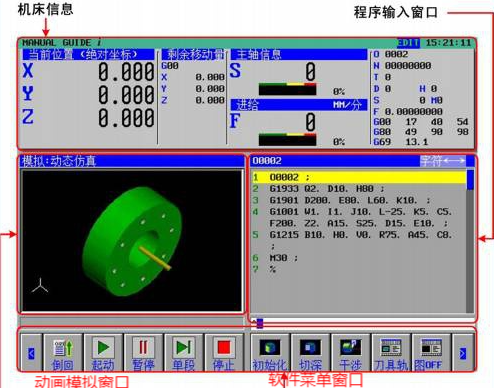
Task: Expand softkey menu with right arrow
Action: (x=463, y=353)
